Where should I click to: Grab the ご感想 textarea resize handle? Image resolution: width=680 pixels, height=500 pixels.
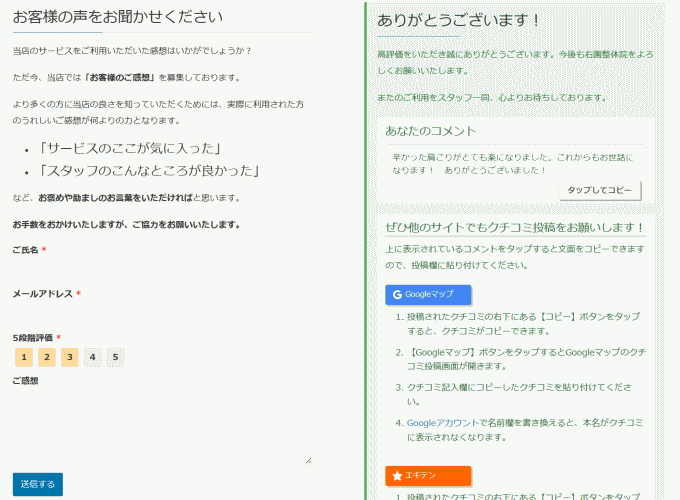pyautogui.click(x=307, y=460)
